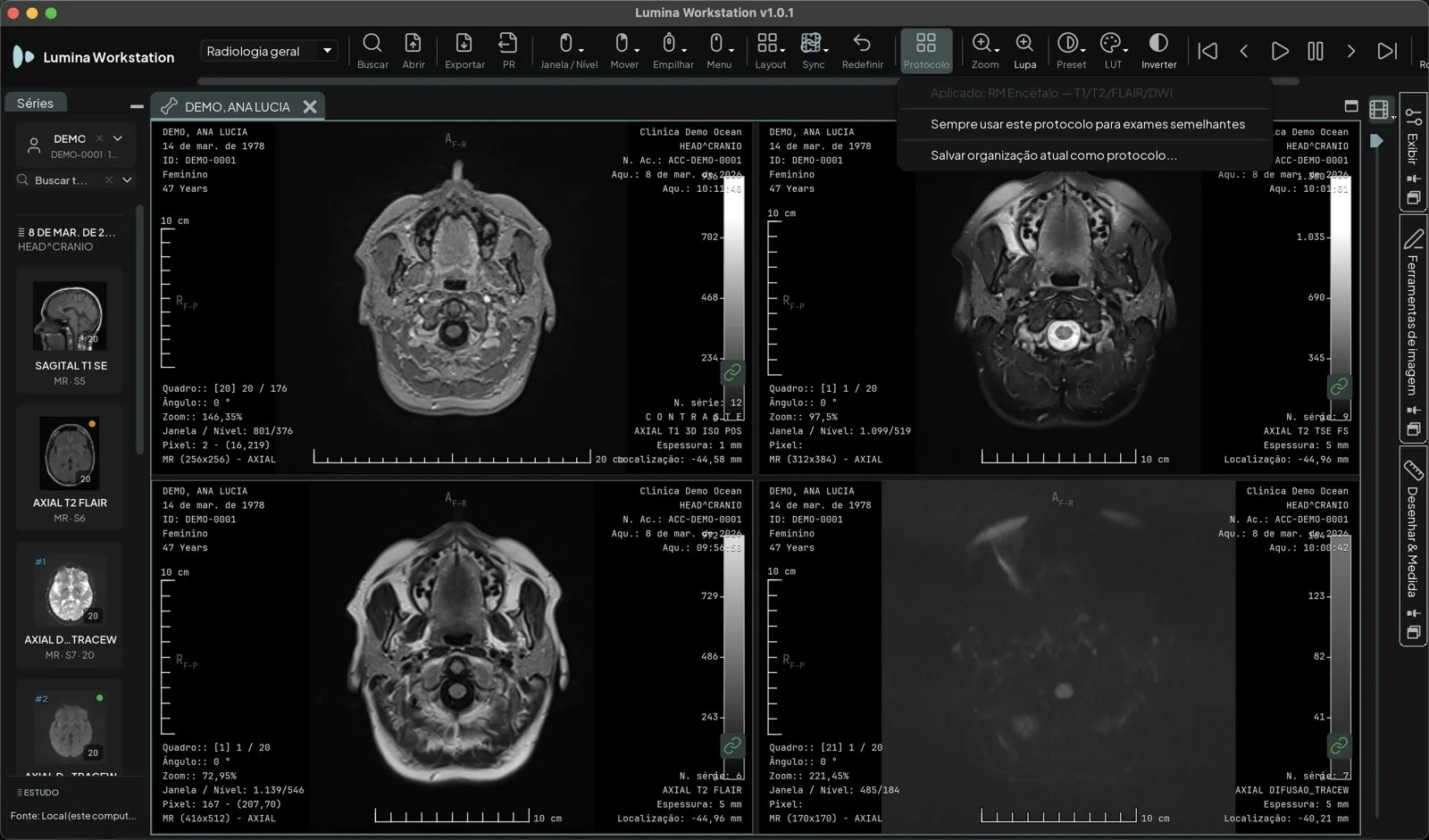Expand the DEMO patient chevron
This screenshot has height=840, width=1429.
118,138
